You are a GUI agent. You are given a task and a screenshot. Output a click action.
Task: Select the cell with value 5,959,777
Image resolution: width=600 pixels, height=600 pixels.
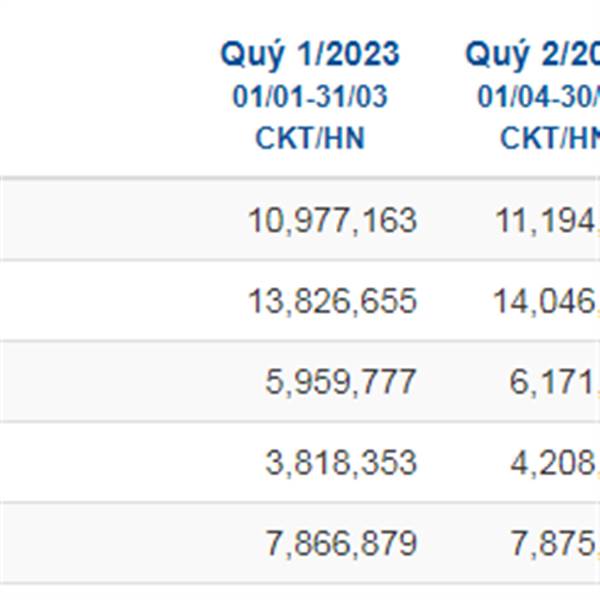340,382
